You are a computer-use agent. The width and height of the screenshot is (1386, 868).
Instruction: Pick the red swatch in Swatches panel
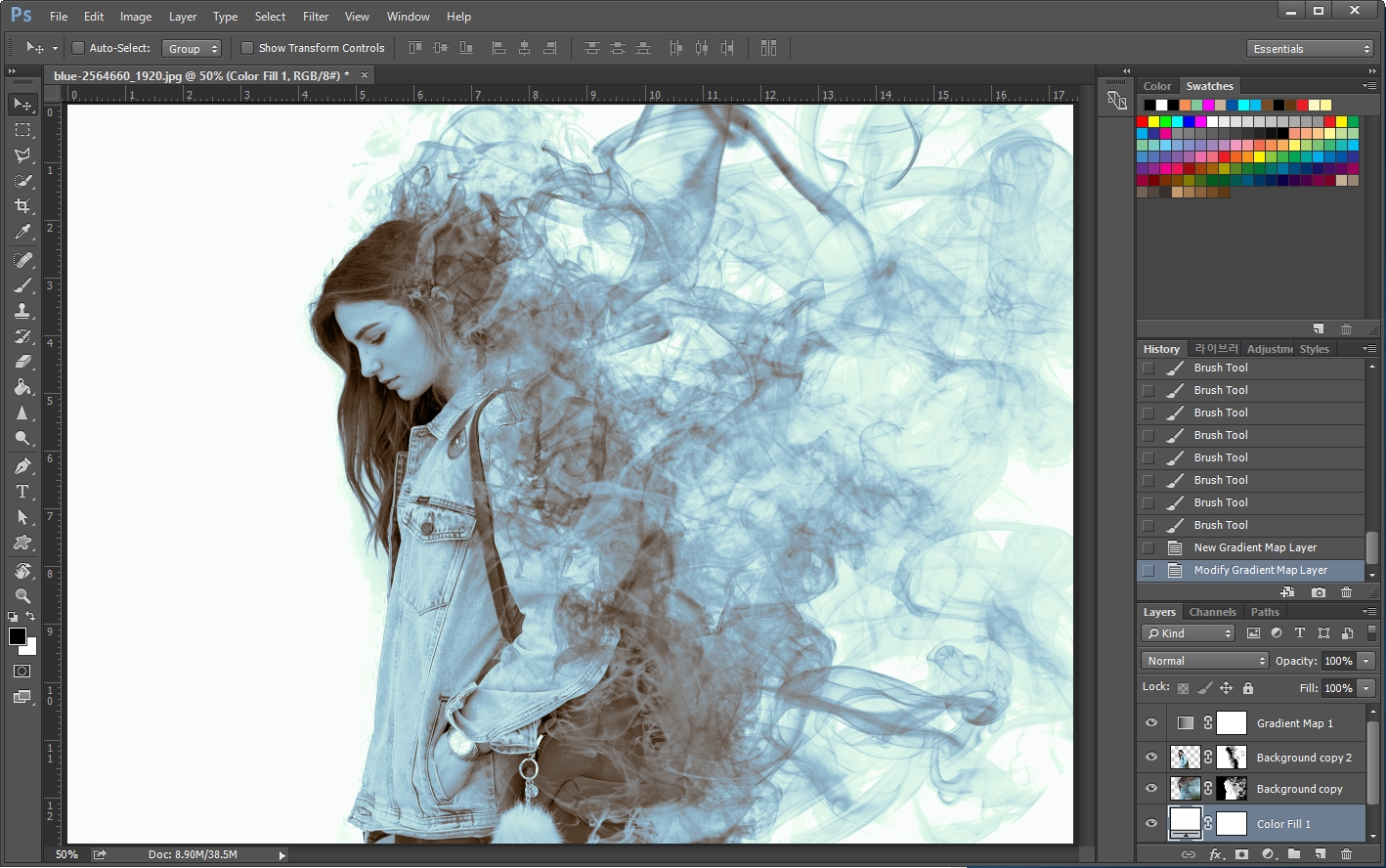coord(1142,122)
